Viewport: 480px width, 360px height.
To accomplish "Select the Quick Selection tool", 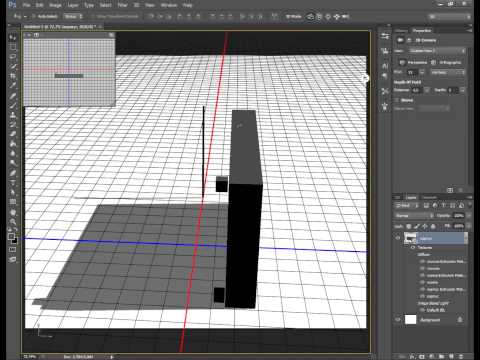I will (13, 66).
